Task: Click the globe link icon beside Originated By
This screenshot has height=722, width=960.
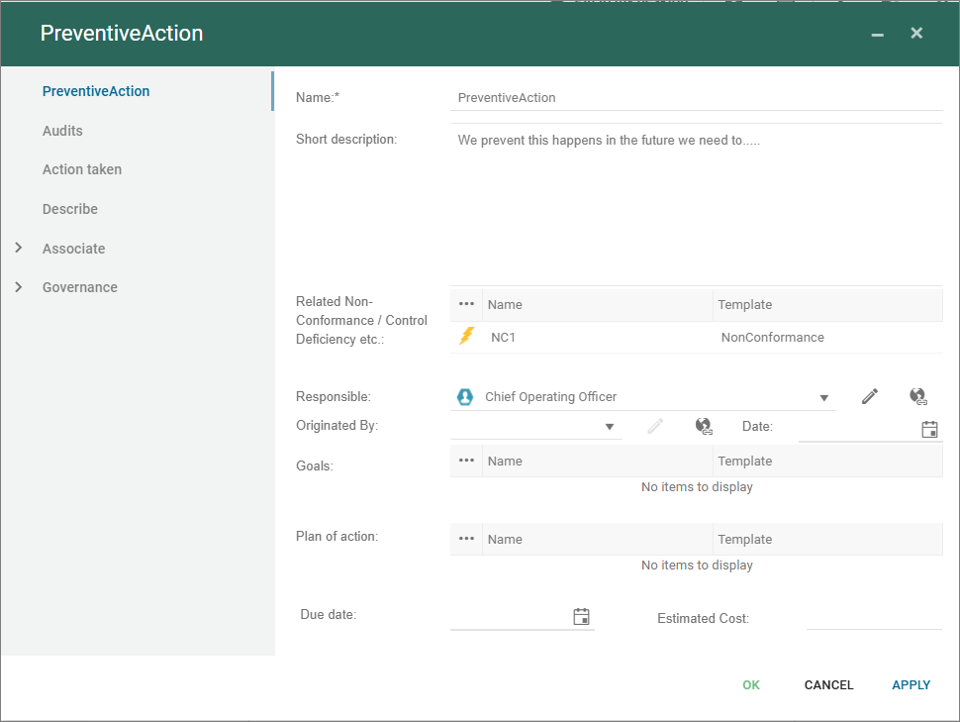Action: tap(704, 427)
